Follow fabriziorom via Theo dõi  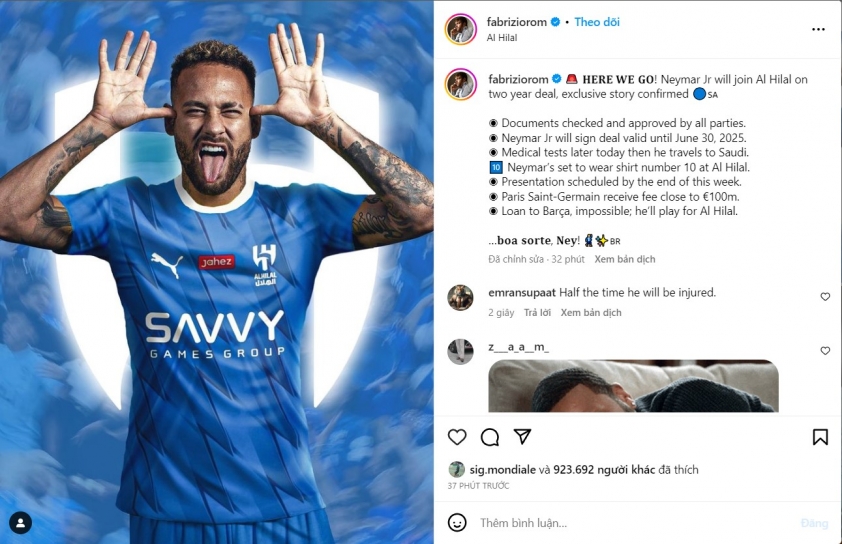597,22
